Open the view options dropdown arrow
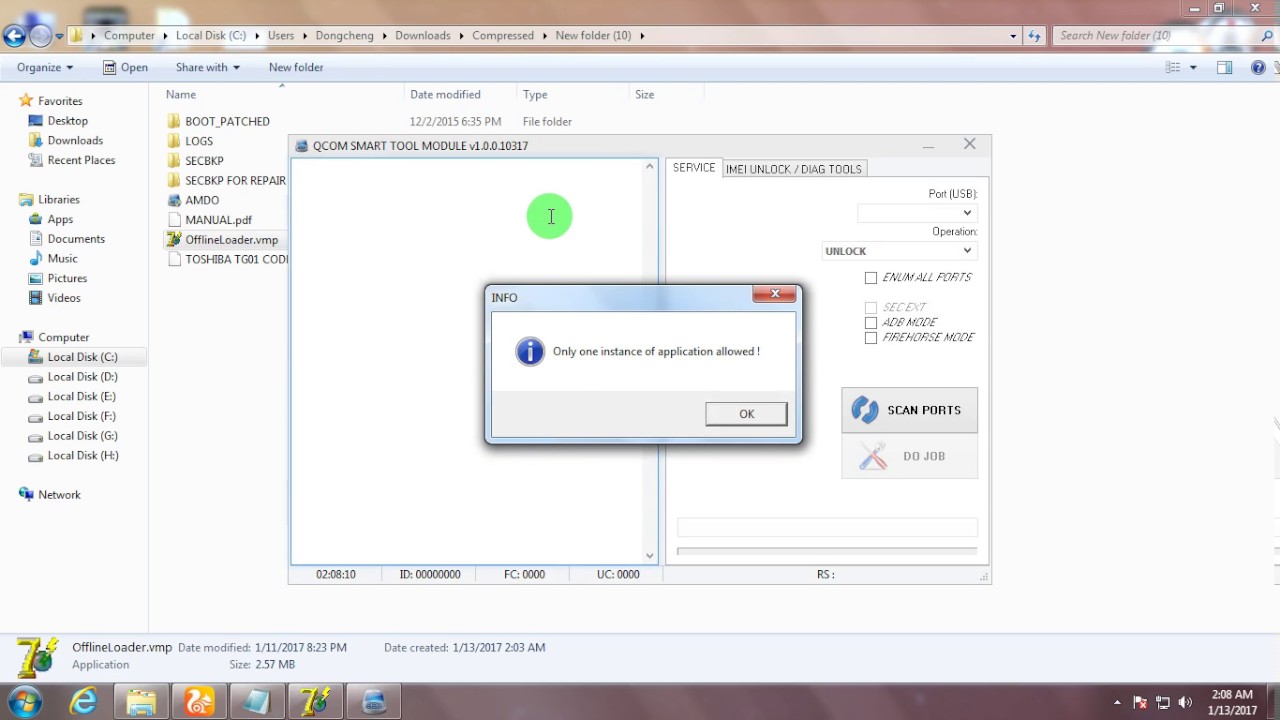 pyautogui.click(x=1192, y=68)
